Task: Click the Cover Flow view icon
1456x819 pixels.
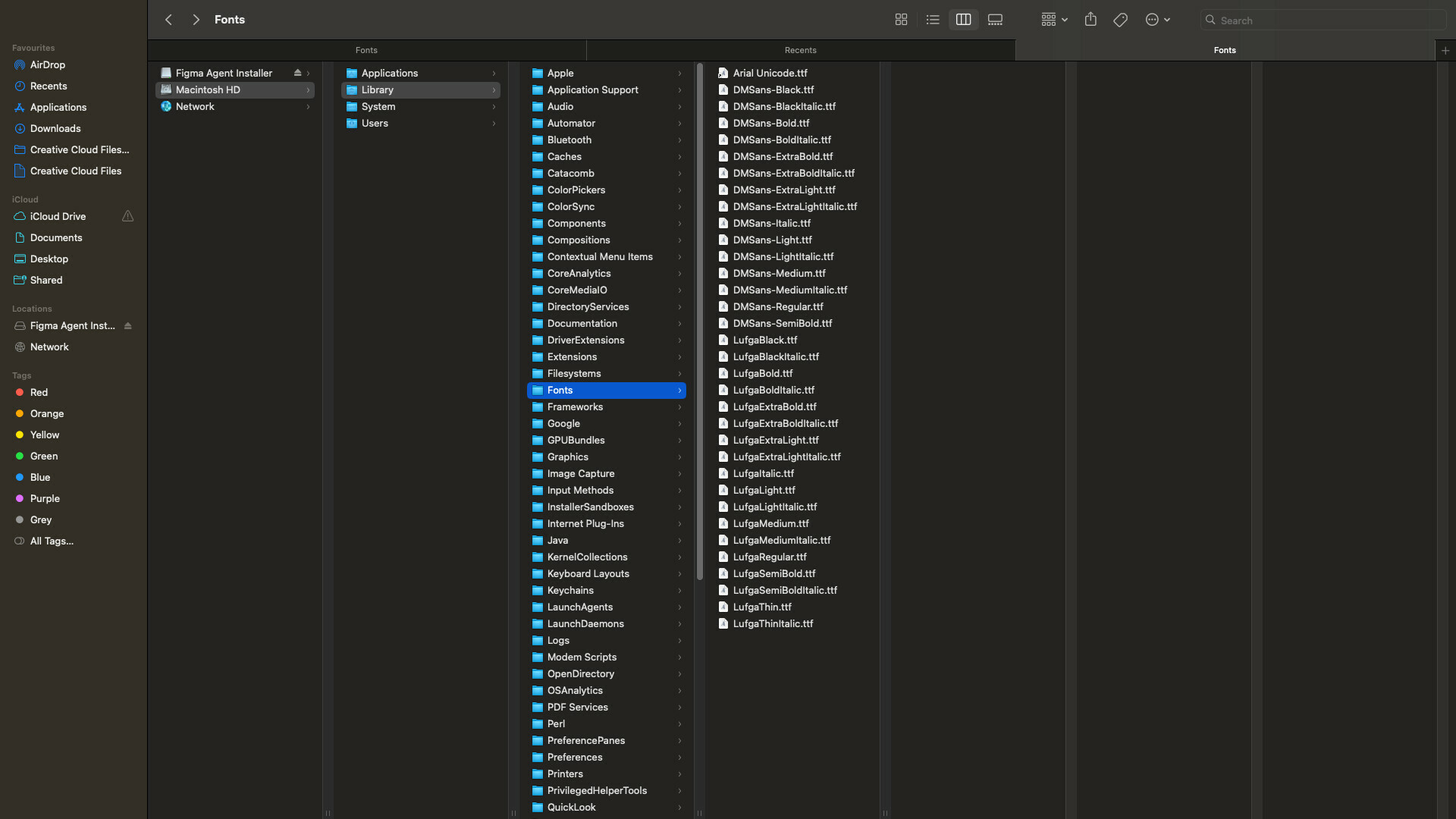Action: pos(996,19)
